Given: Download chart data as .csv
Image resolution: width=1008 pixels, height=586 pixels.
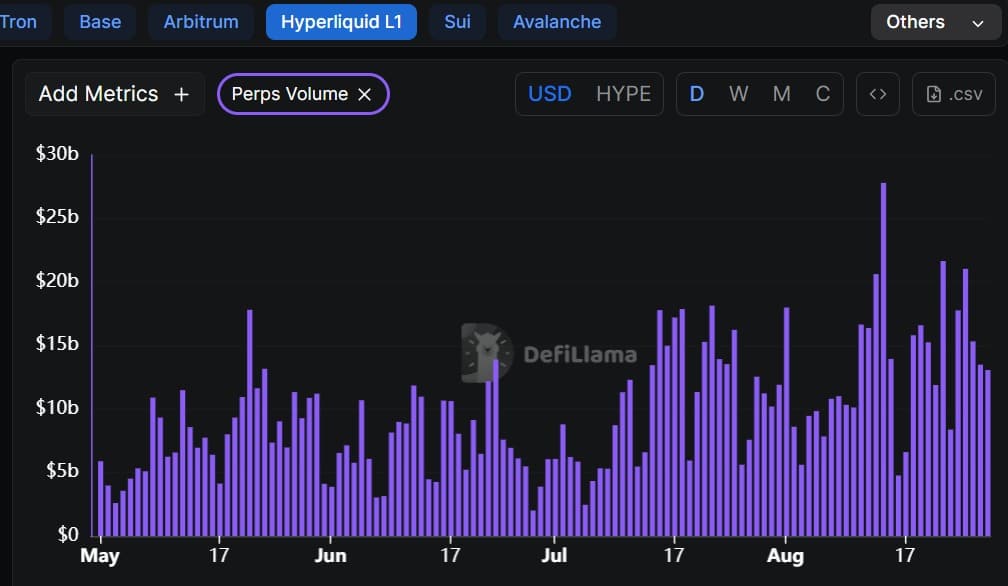Looking at the screenshot, I should tap(953, 94).
